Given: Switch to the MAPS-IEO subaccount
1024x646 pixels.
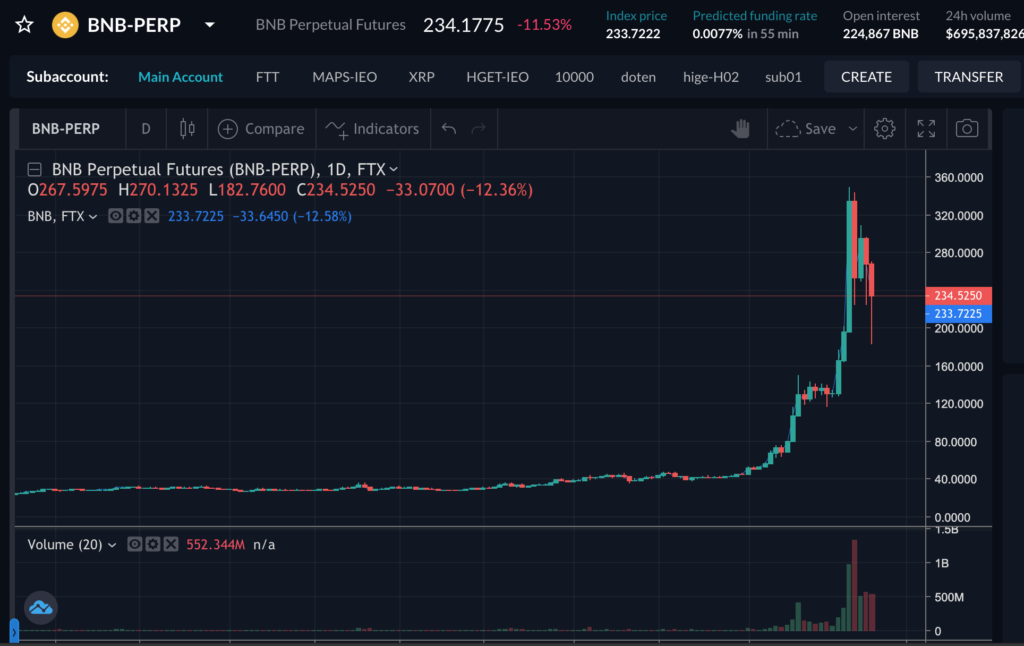Looking at the screenshot, I should (x=344, y=77).
